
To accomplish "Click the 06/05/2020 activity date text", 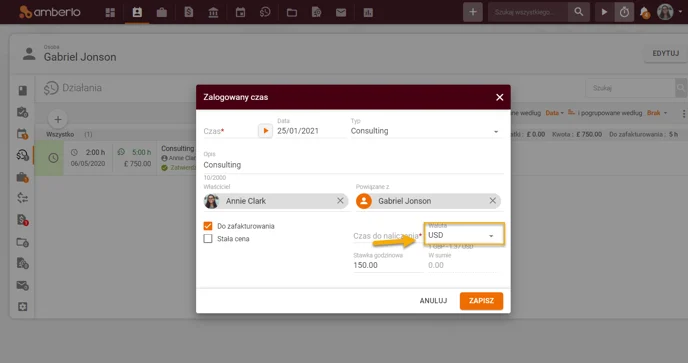I will click(x=88, y=163).
